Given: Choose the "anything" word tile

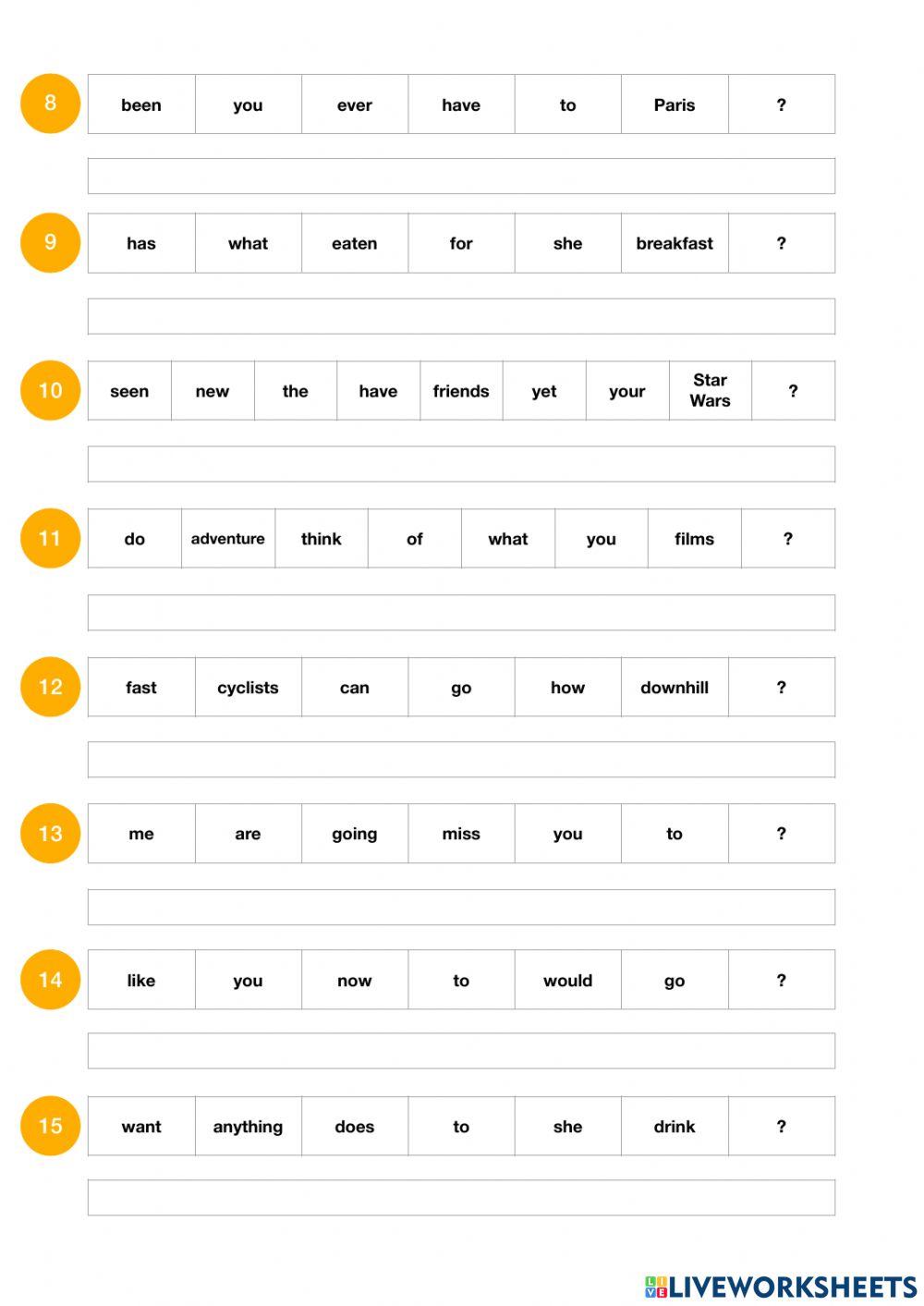Looking at the screenshot, I should 248,1127.
